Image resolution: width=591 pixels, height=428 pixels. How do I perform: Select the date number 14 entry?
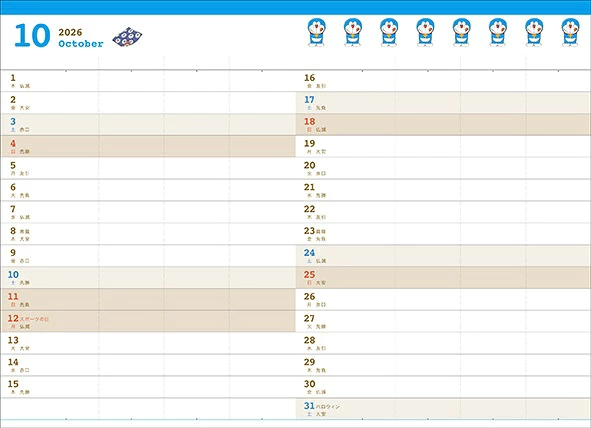pos(13,362)
